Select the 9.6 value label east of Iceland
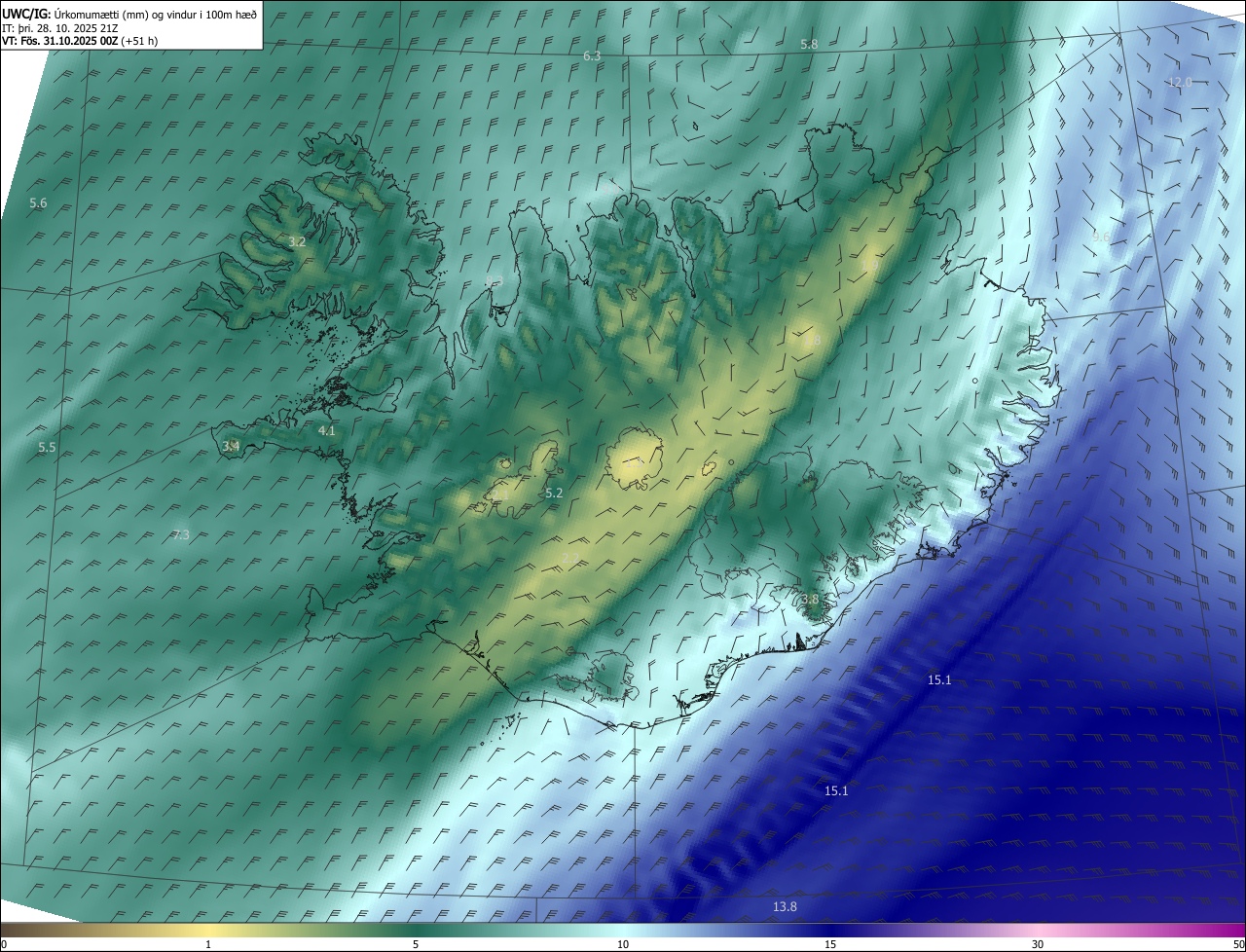 coord(1101,238)
